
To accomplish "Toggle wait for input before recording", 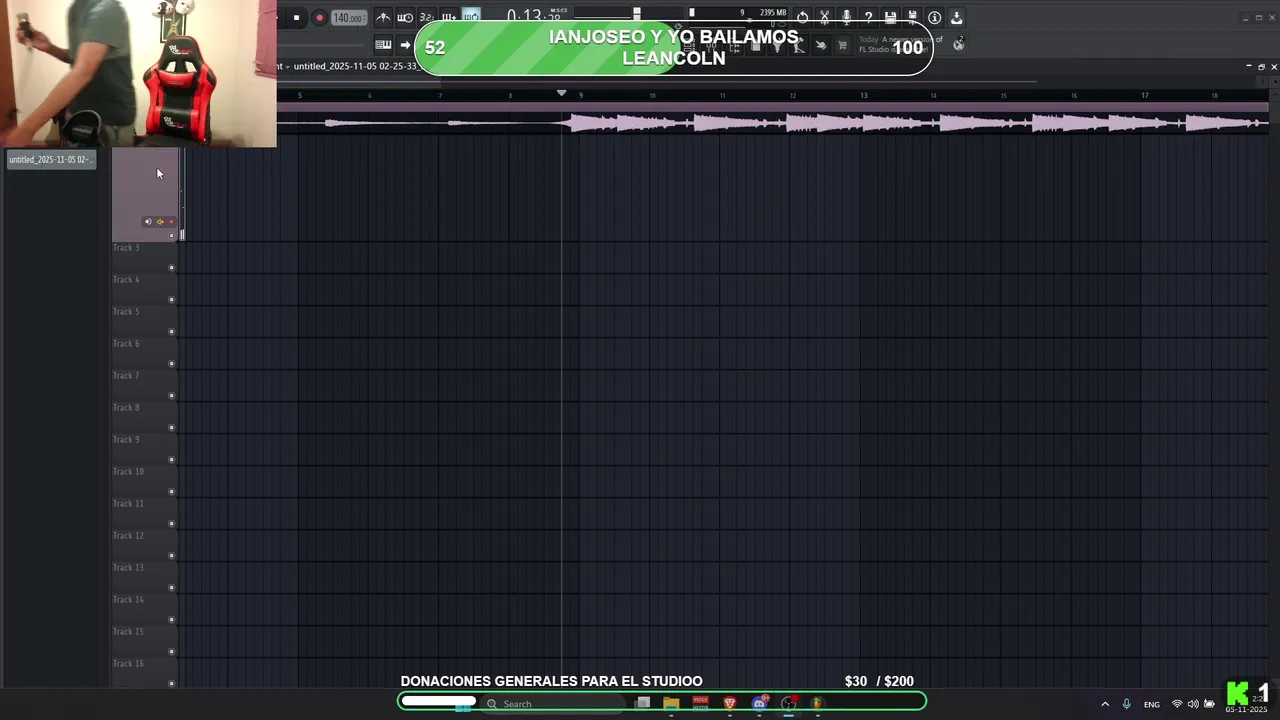I will [x=405, y=18].
